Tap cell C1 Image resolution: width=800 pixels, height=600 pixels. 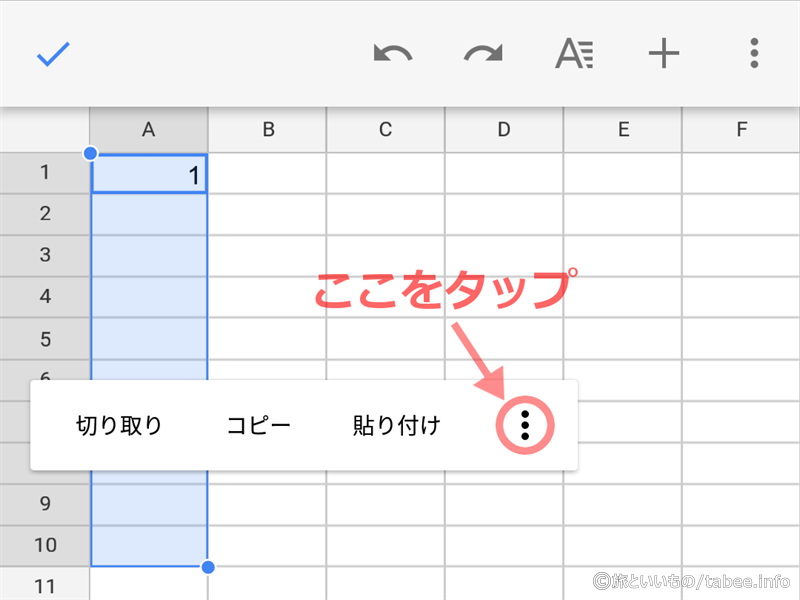386,173
